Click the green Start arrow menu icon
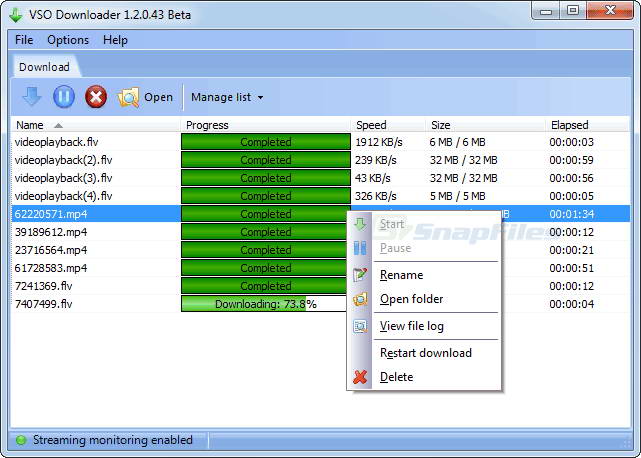The height and width of the screenshot is (458, 641). [x=360, y=224]
